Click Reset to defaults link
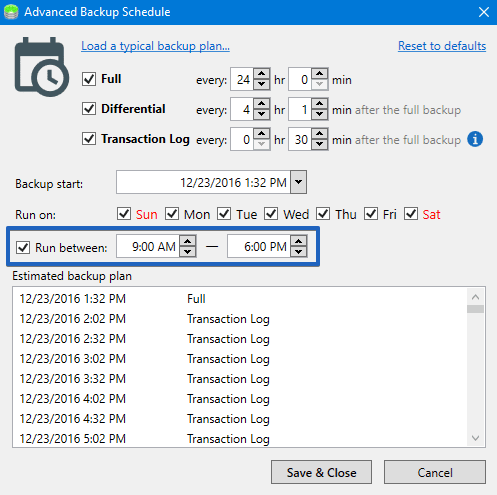The image size is (497, 495). [x=442, y=46]
